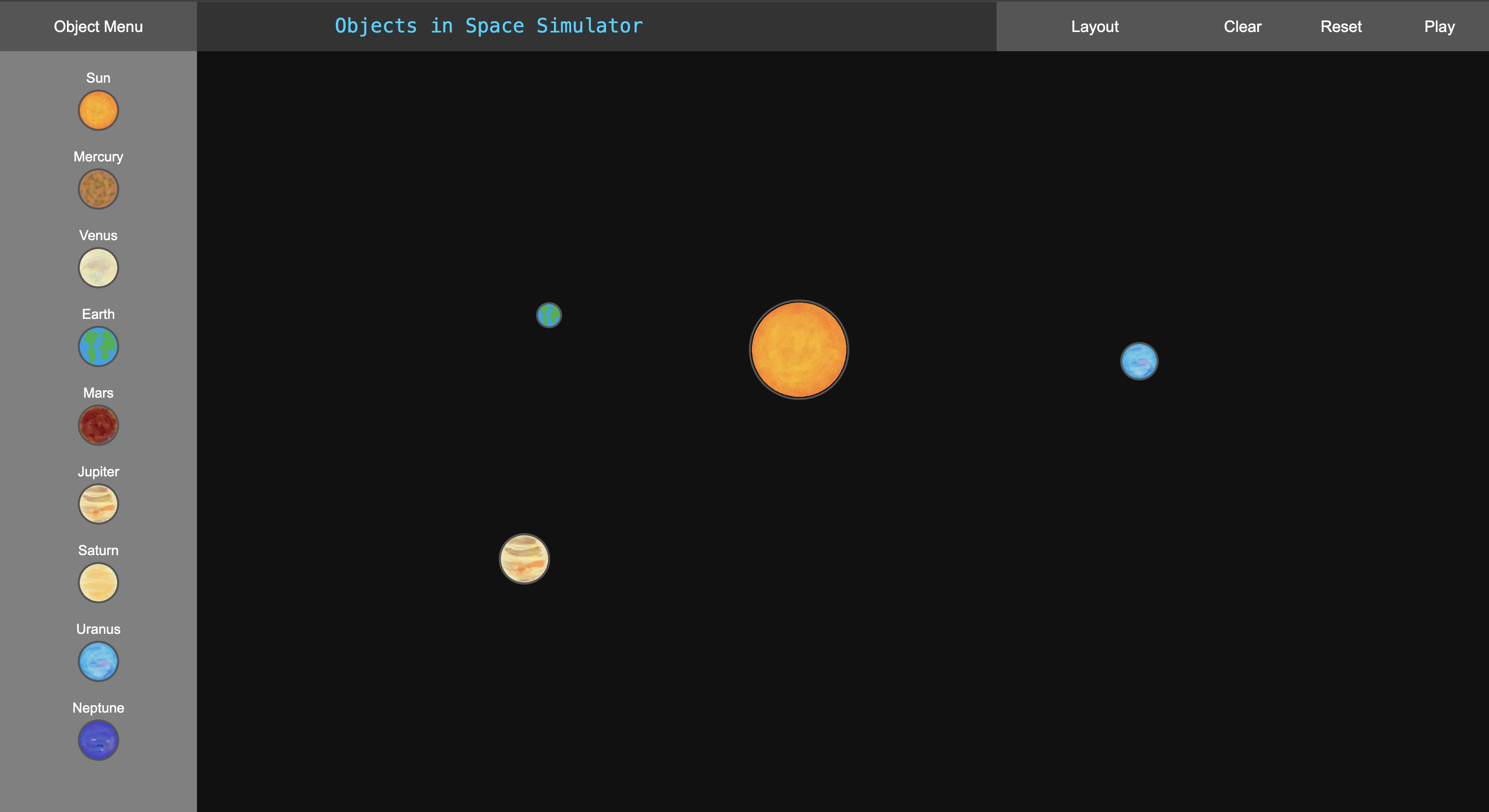Start simulation with Play
Screen dimensions: 1489x812
click(x=1439, y=27)
